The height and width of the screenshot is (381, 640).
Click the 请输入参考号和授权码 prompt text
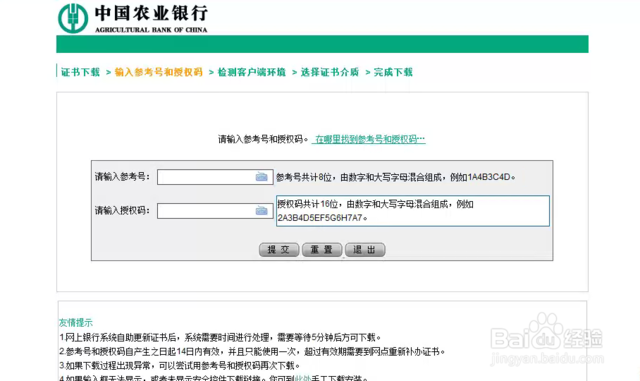coord(263,139)
